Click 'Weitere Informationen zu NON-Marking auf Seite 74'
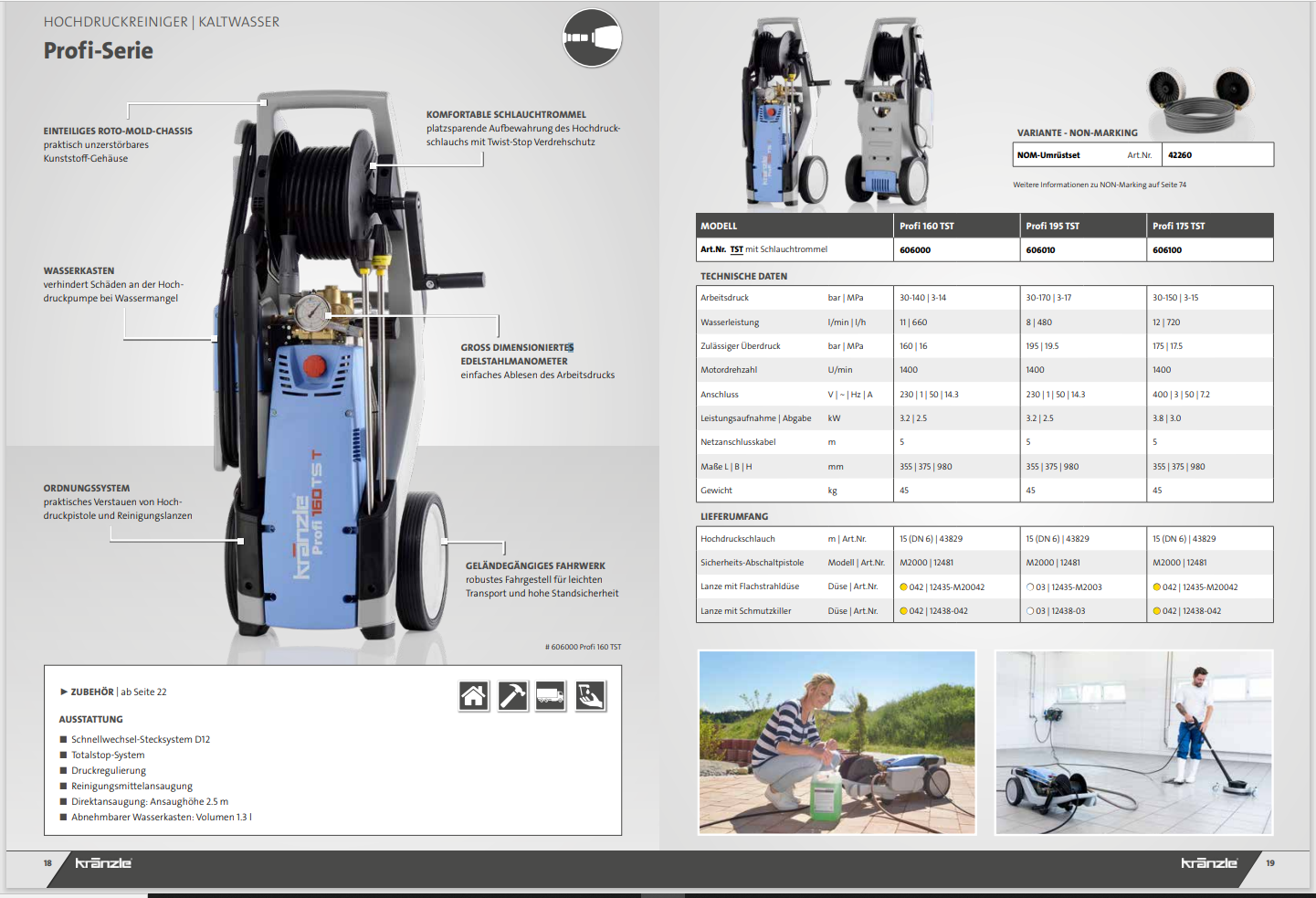The width and height of the screenshot is (1316, 898). pos(1100,185)
